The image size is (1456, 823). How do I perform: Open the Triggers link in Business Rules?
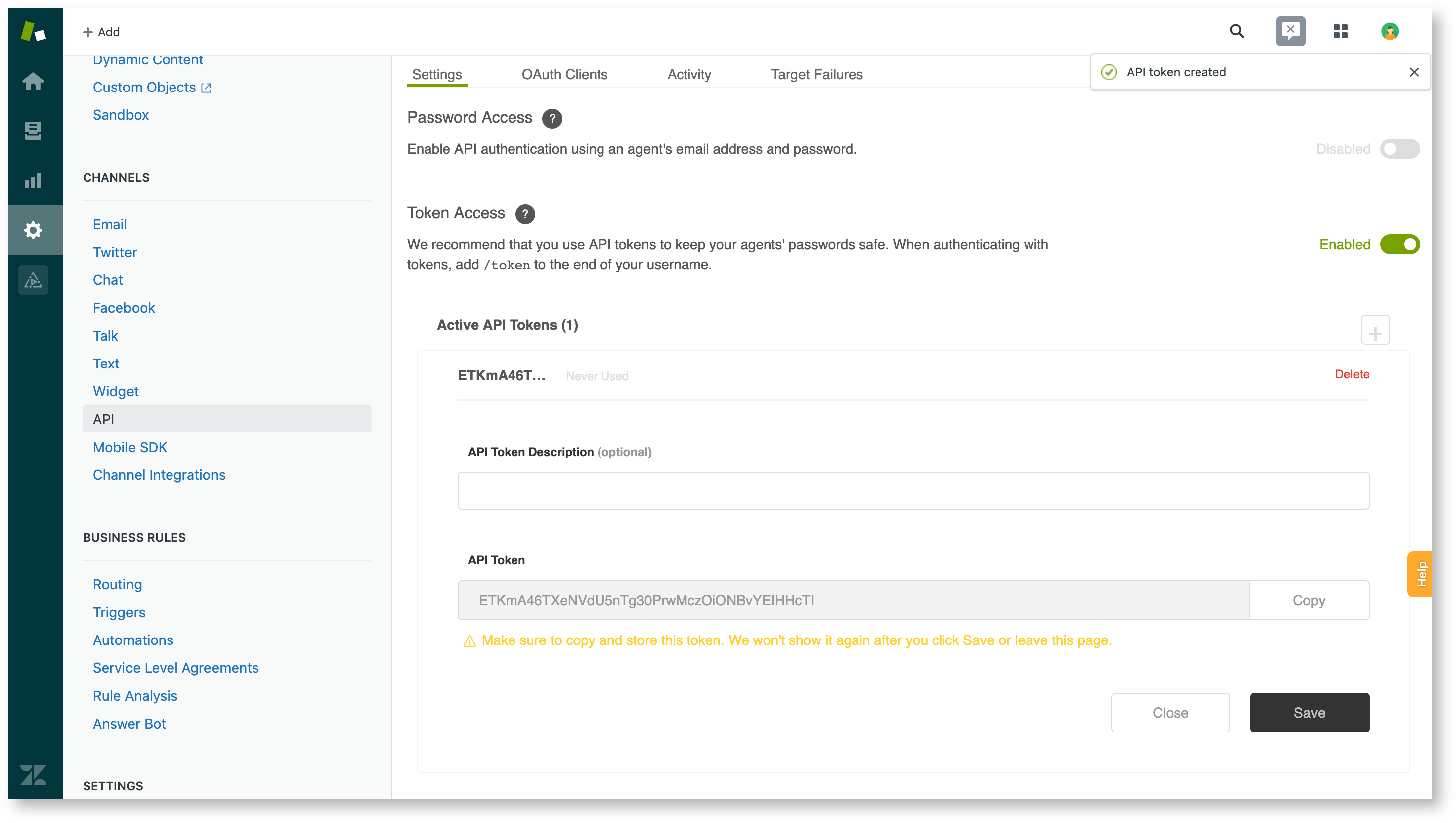point(119,612)
